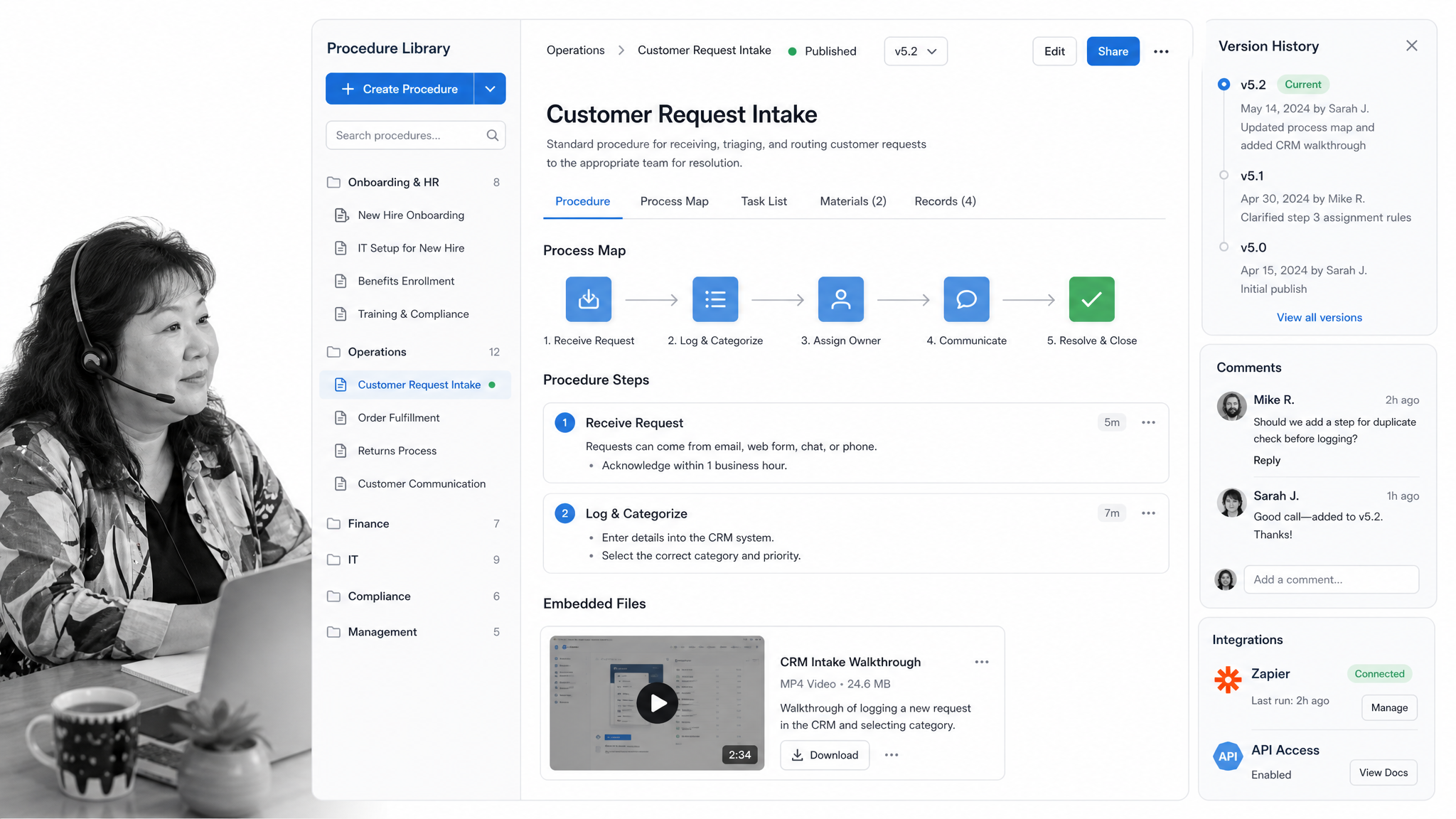Expand the Create Procedure dropdown arrow

490,89
